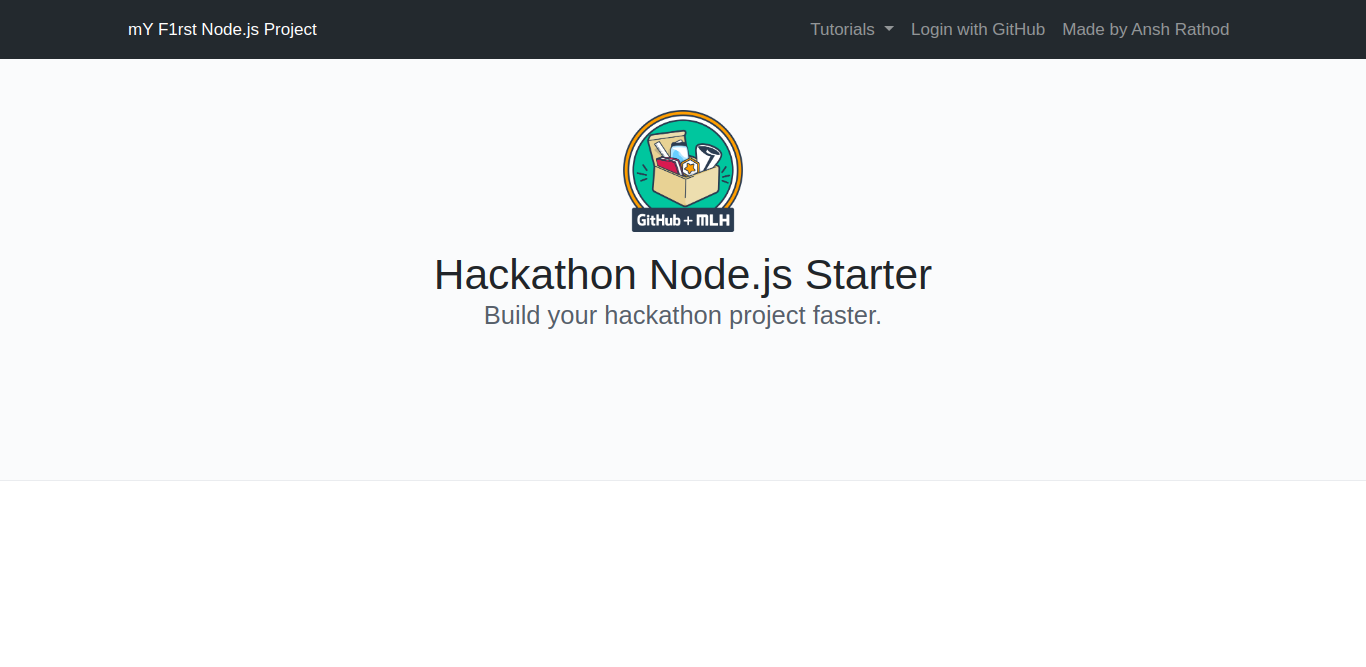Click the Build your hackathon project faster subtitle

click(683, 316)
